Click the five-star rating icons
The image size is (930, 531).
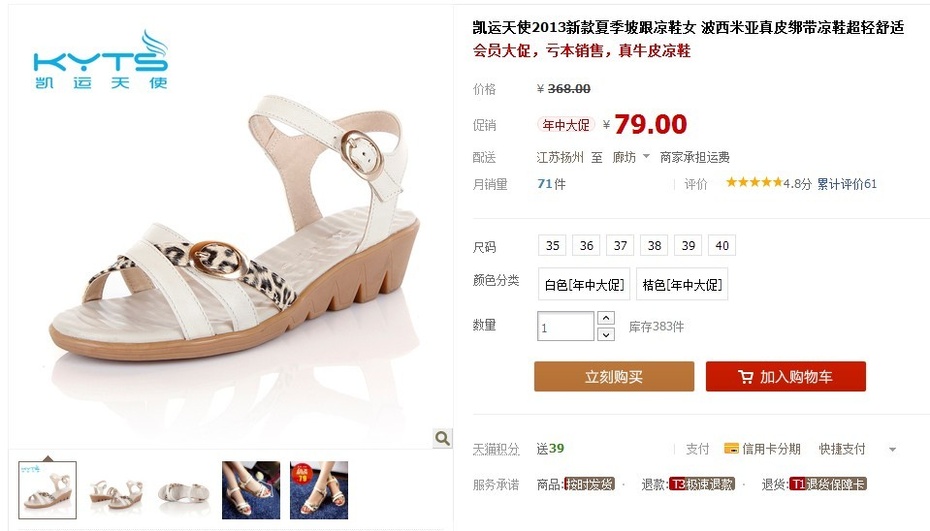tap(754, 183)
